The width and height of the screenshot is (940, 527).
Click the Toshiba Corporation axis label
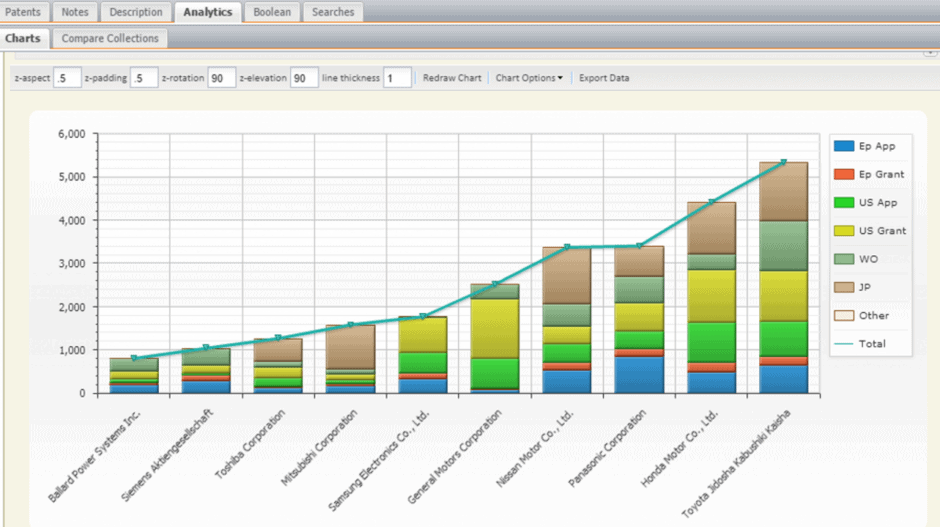(x=250, y=444)
